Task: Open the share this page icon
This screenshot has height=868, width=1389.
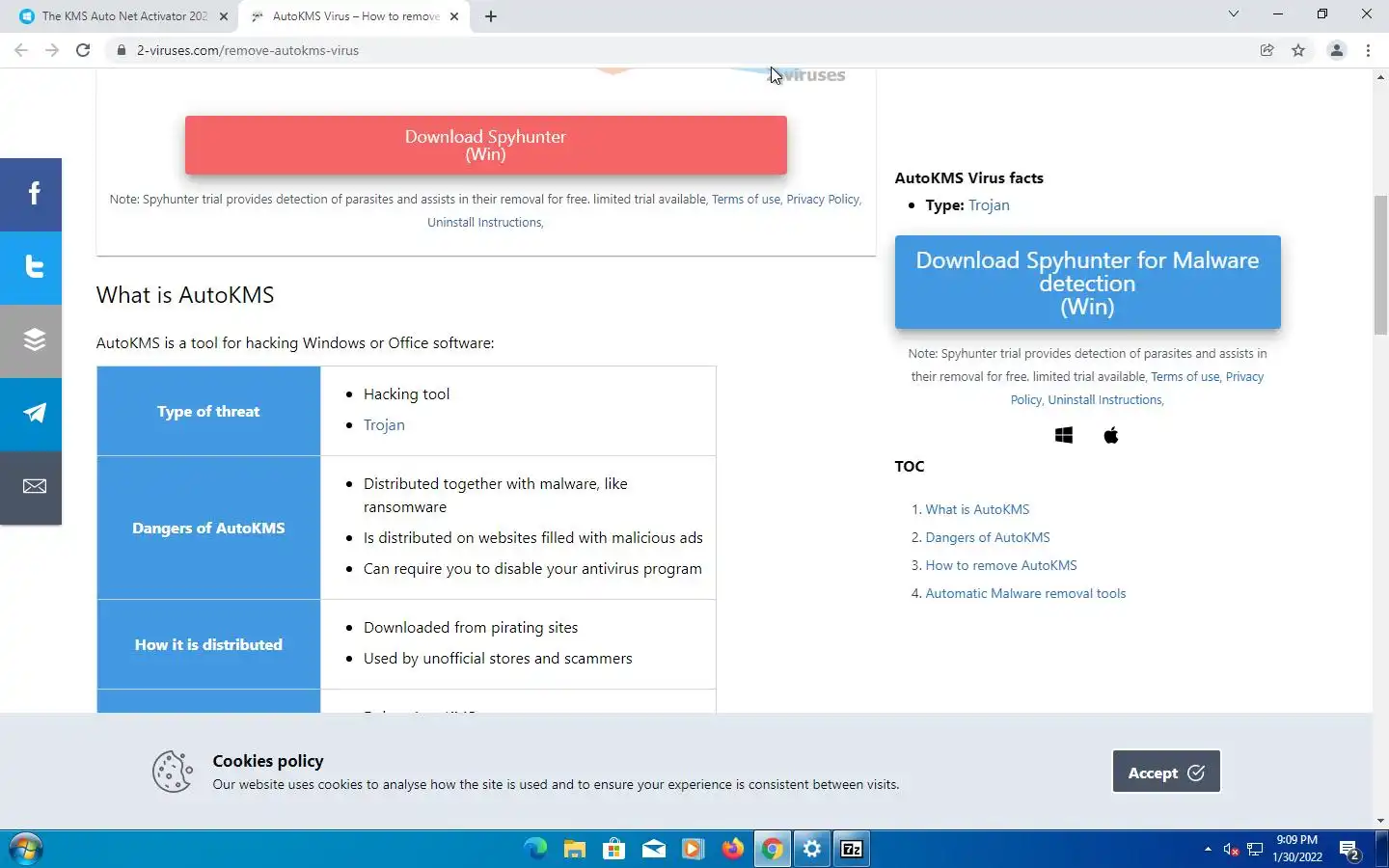Action: pyautogui.click(x=1266, y=50)
